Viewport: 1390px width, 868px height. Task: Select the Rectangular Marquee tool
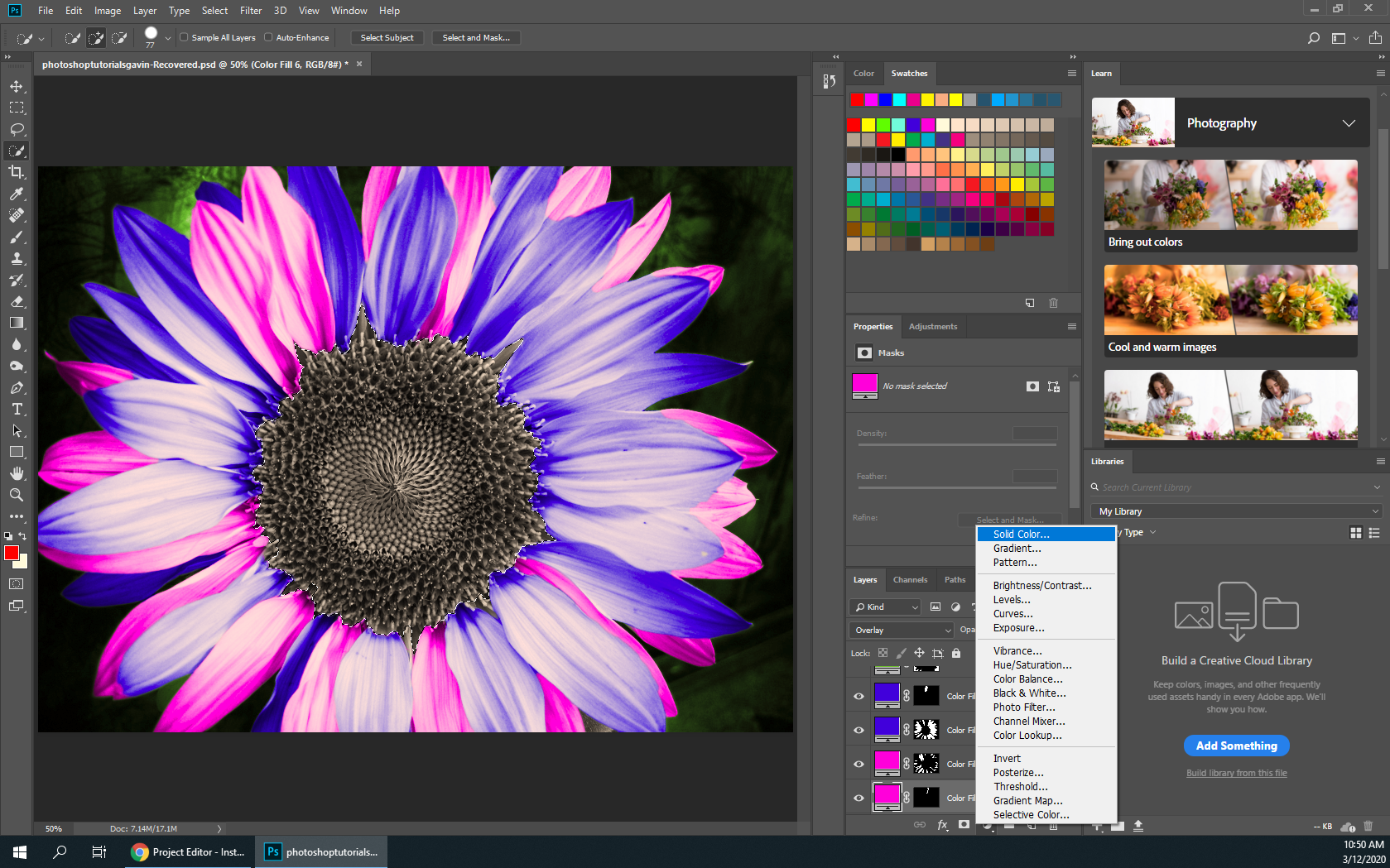pyautogui.click(x=17, y=108)
